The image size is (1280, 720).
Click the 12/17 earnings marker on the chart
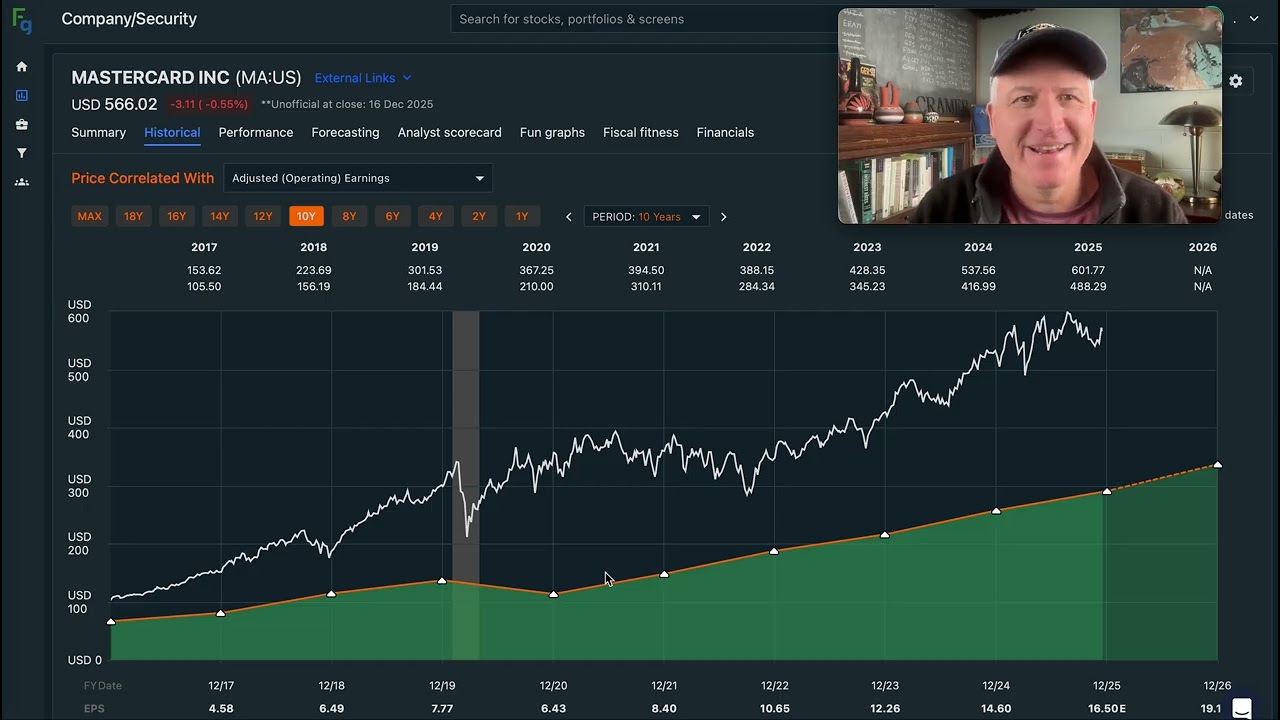pyautogui.click(x=221, y=613)
